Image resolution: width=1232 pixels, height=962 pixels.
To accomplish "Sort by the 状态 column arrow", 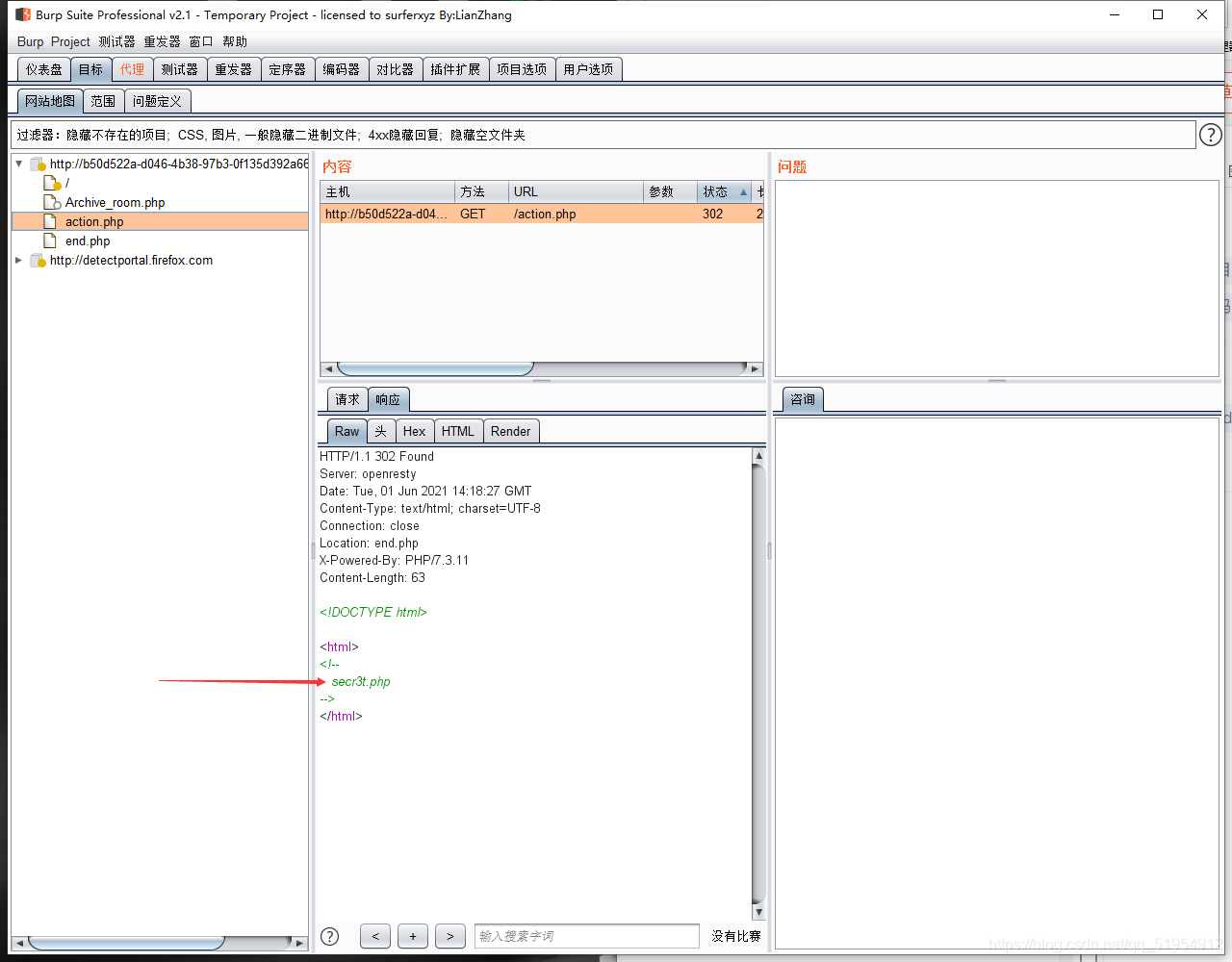I will click(x=743, y=192).
